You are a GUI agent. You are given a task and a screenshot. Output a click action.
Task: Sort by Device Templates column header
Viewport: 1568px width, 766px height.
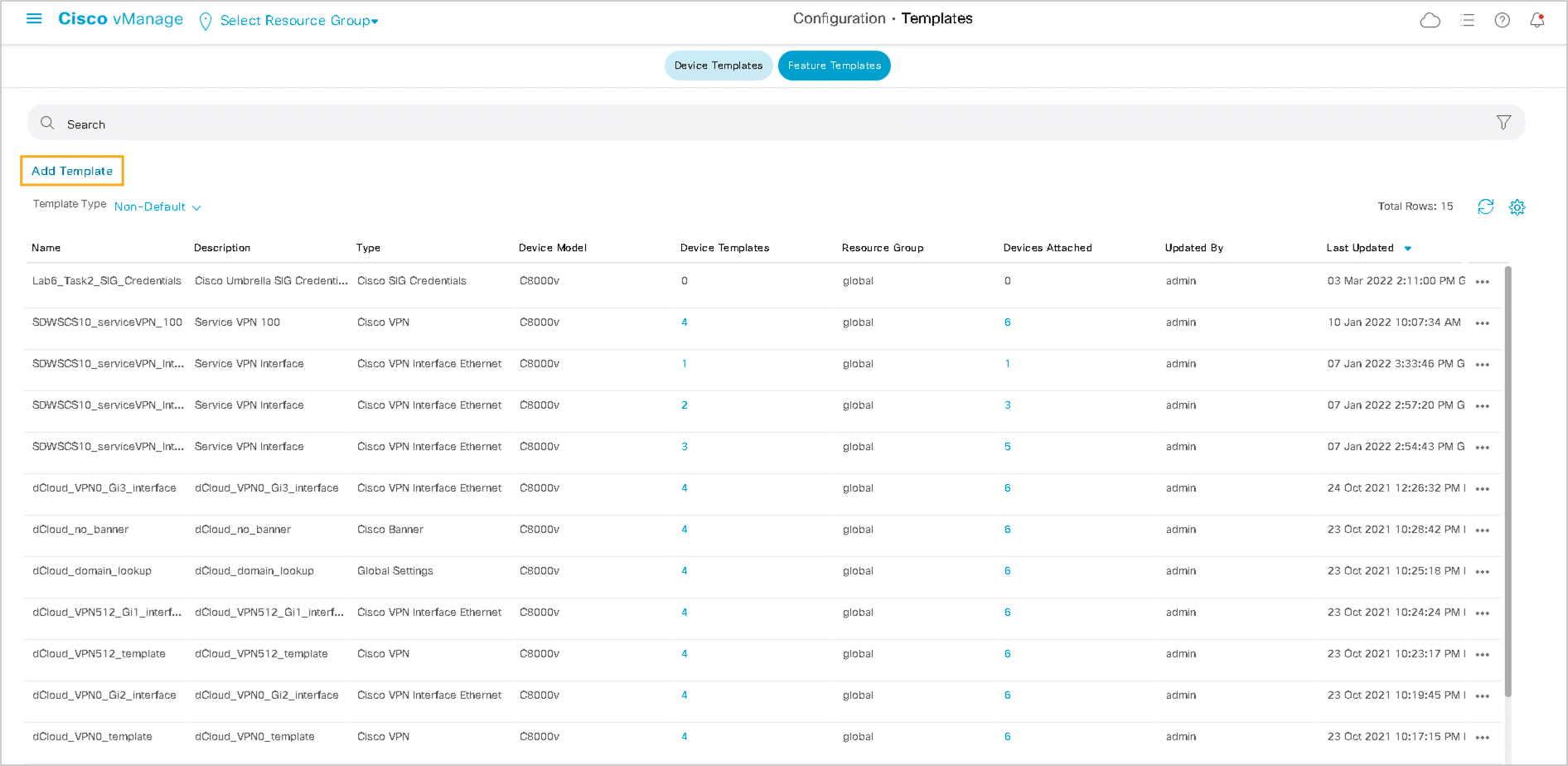point(725,248)
